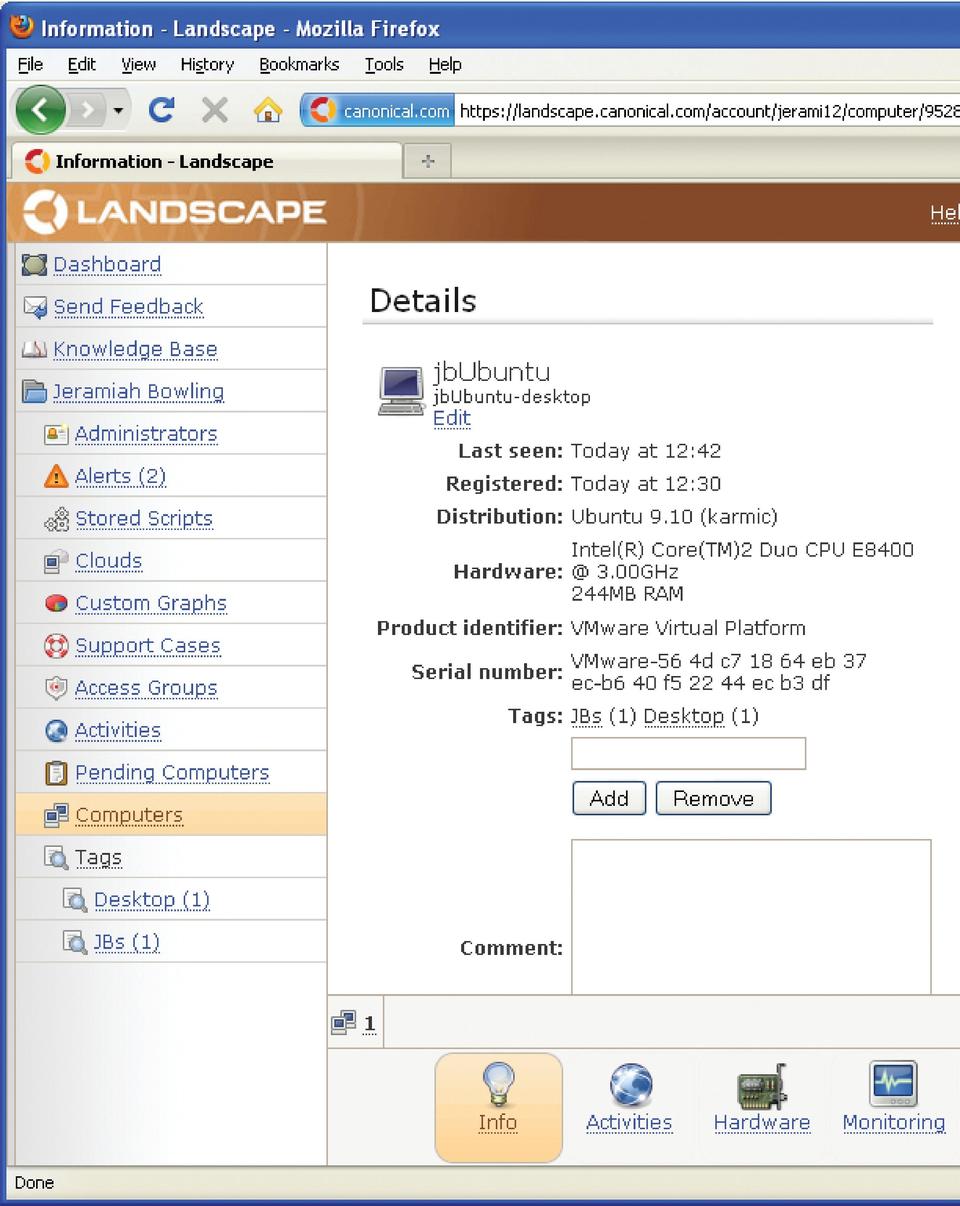Viewport: 960px width, 1206px height.
Task: Click the jbUbuntu computer icon
Action: coord(401,390)
